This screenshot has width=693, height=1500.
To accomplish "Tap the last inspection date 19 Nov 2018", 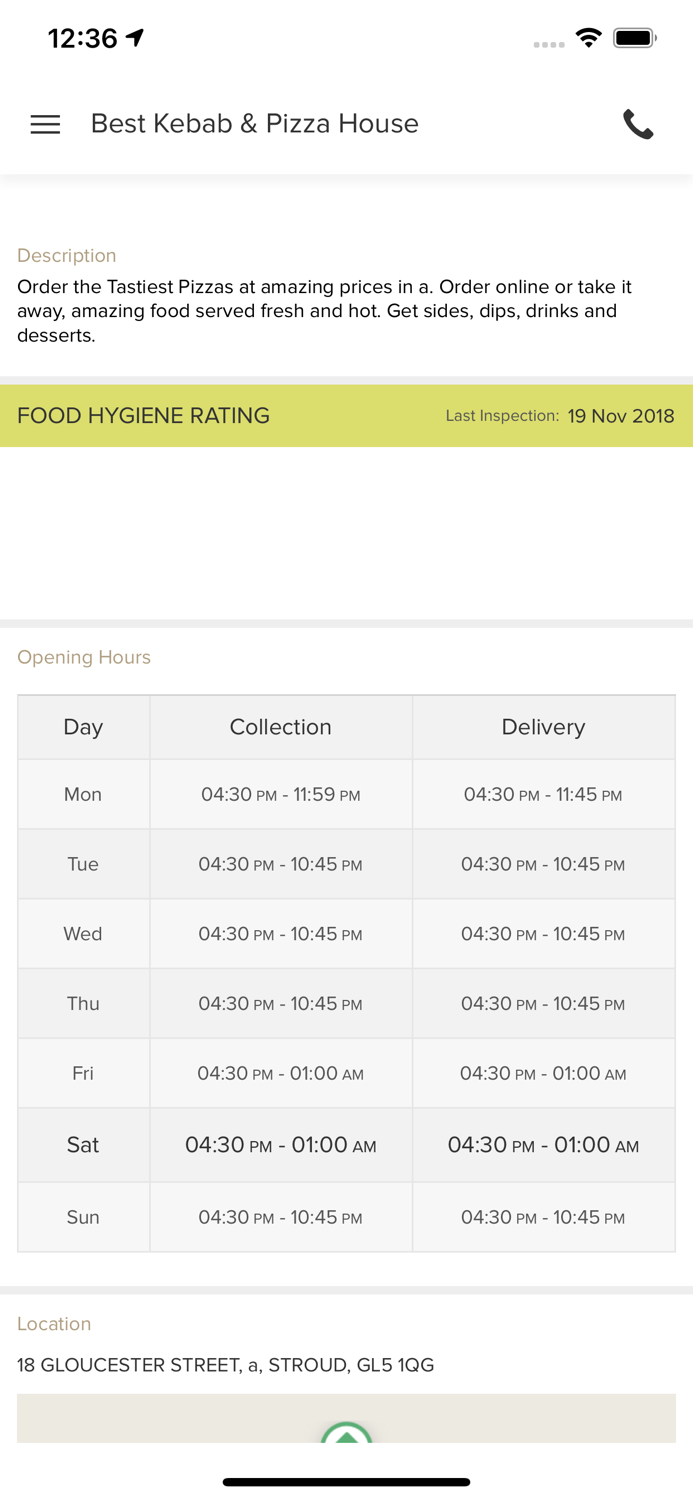I will click(621, 416).
